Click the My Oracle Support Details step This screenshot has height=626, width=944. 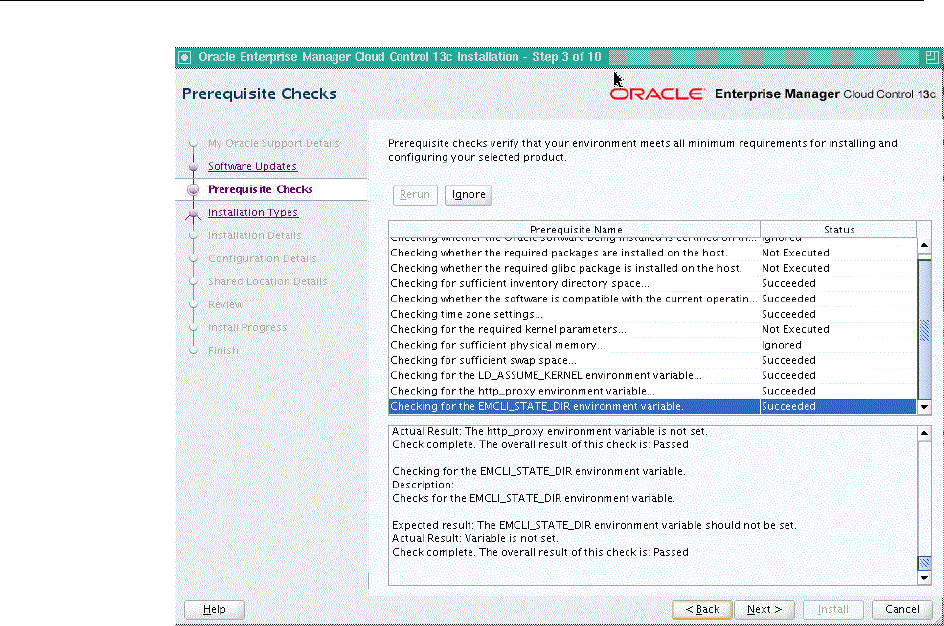click(x=273, y=143)
